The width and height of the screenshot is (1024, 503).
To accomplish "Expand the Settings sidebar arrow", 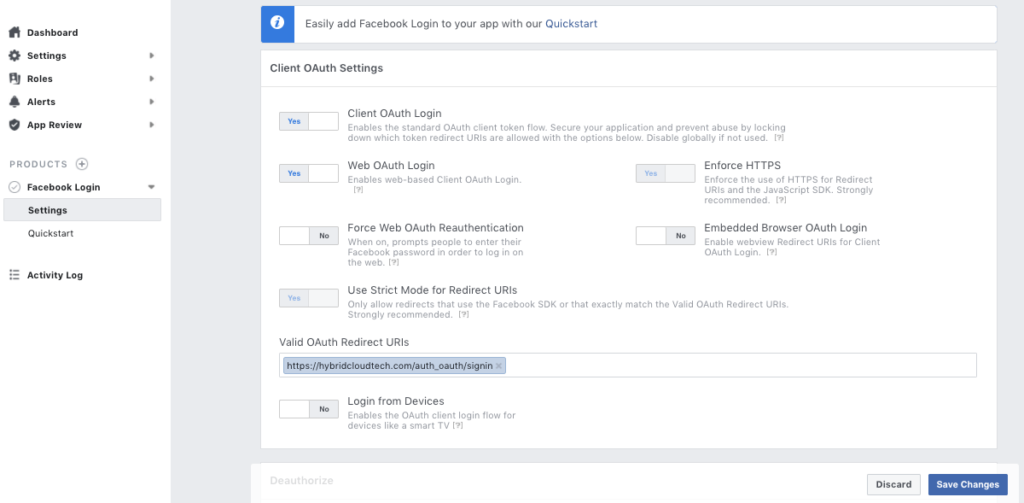I will [152, 56].
